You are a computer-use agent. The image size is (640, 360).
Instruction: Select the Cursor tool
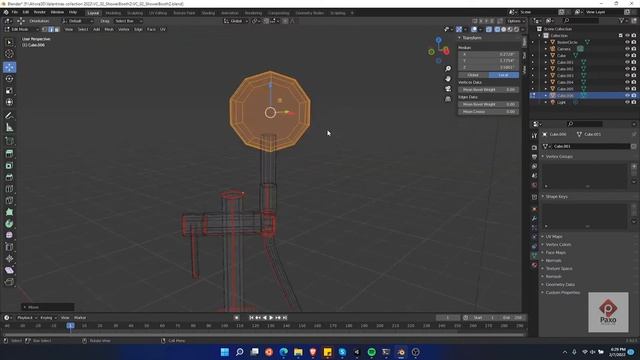click(x=9, y=54)
